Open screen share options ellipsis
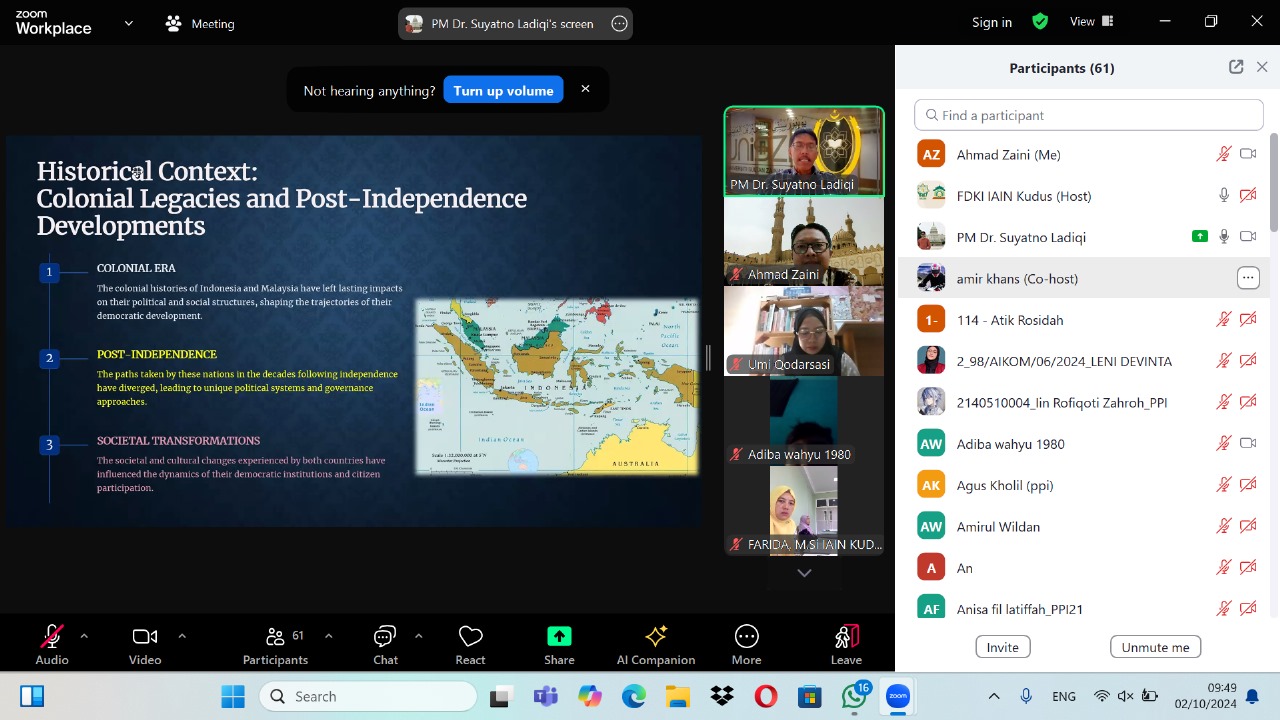Screen dimensions: 1280x720 [619, 23]
